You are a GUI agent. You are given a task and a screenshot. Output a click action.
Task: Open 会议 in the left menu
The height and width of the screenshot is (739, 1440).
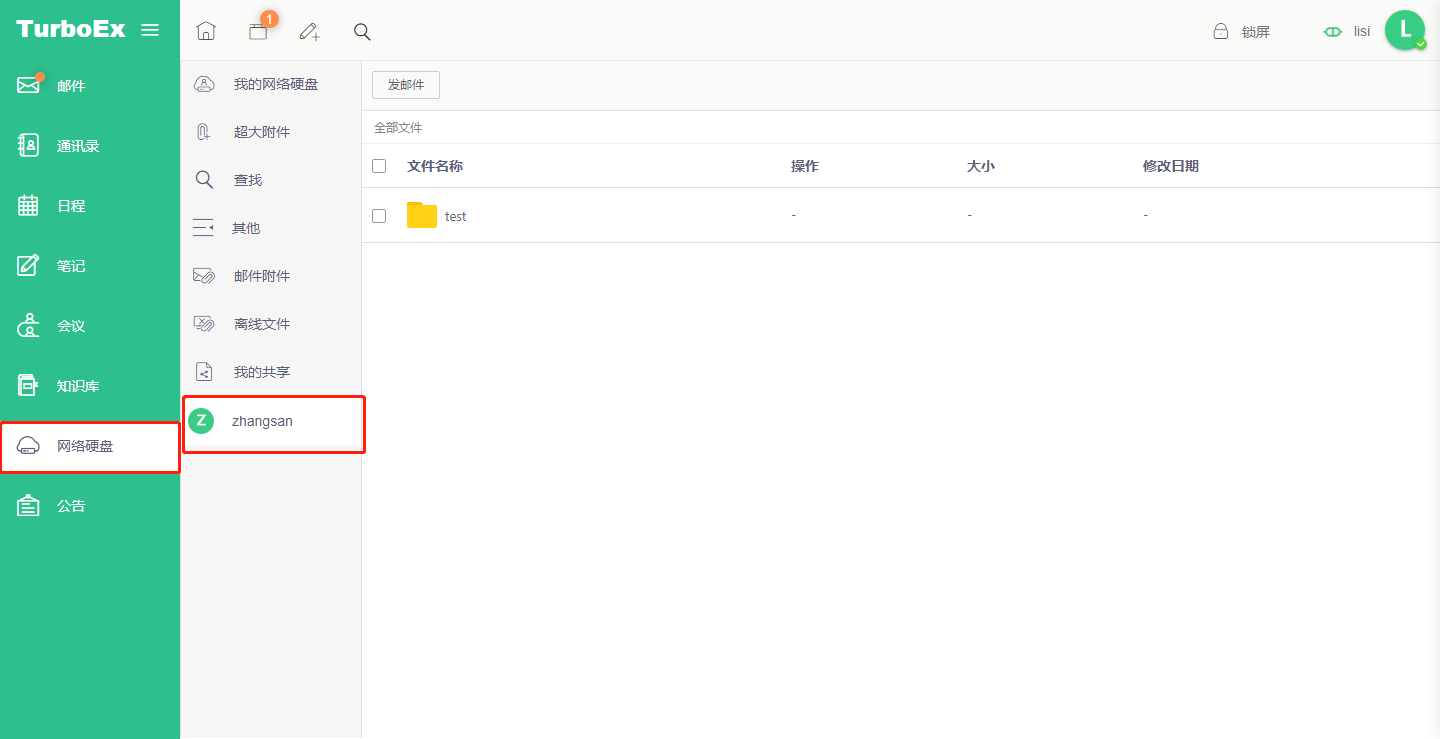[90, 326]
